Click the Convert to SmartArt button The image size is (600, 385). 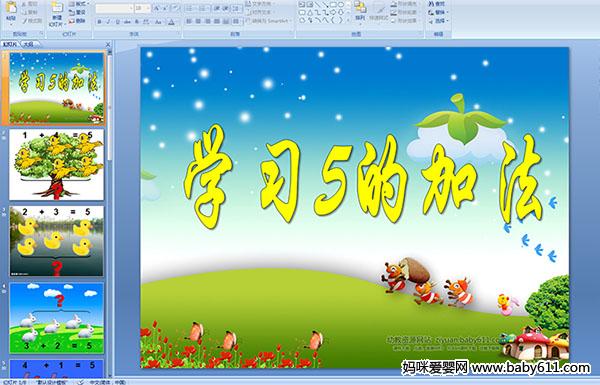[269, 21]
